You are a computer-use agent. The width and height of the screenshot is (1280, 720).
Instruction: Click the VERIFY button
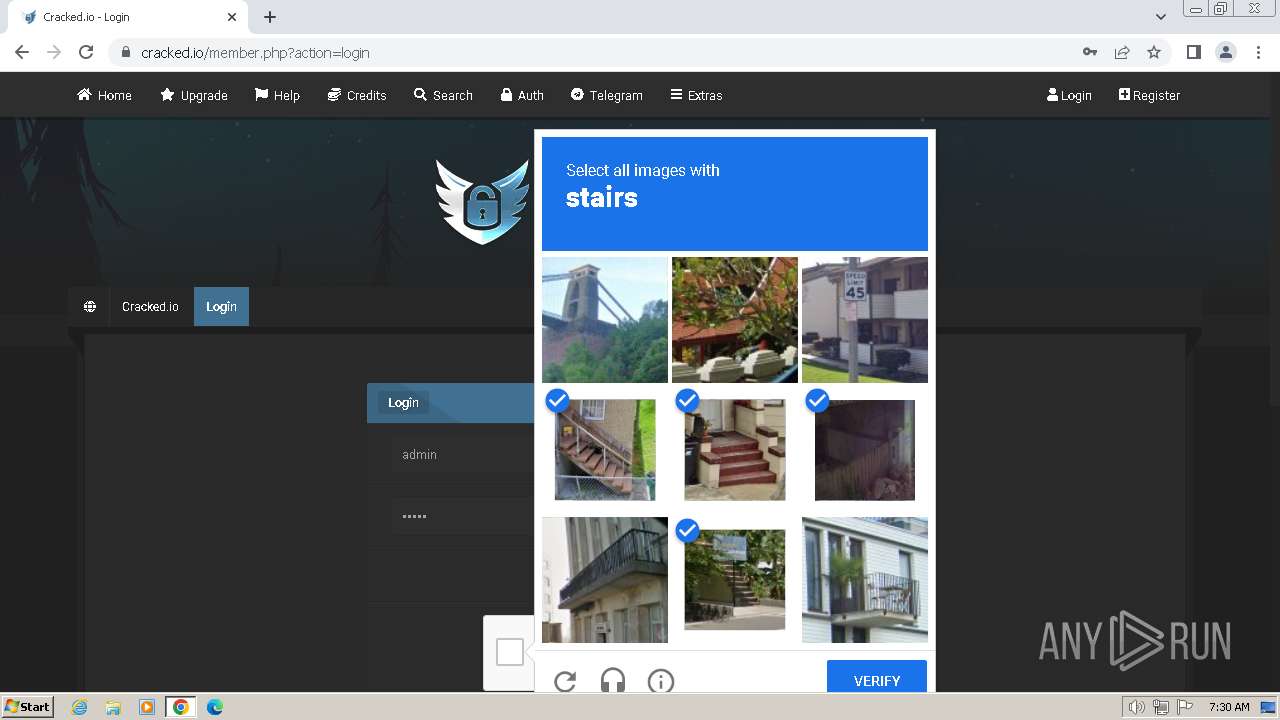point(877,677)
